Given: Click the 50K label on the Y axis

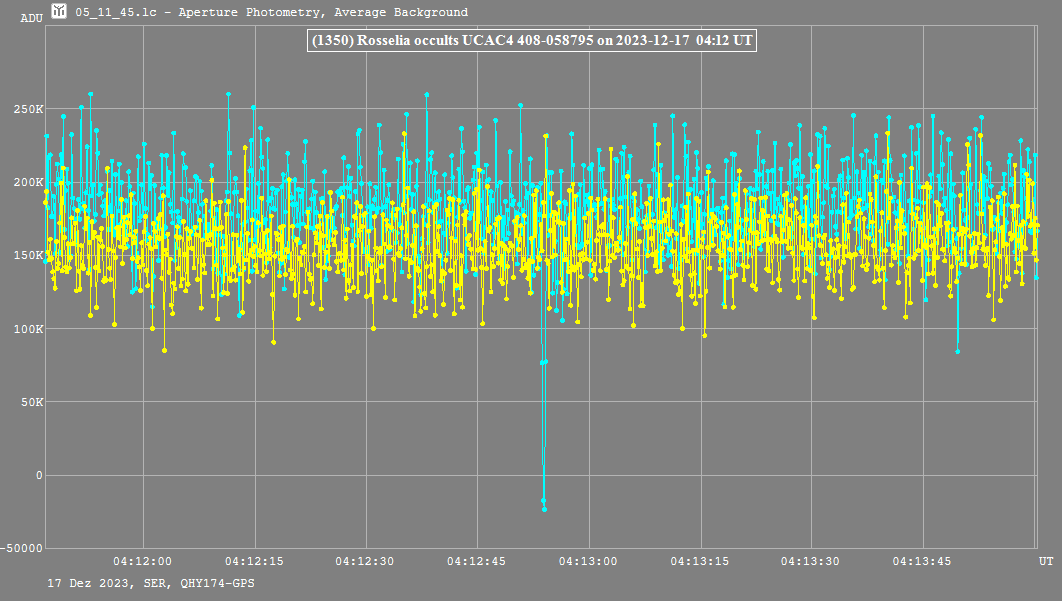Looking at the screenshot, I should [x=32, y=402].
